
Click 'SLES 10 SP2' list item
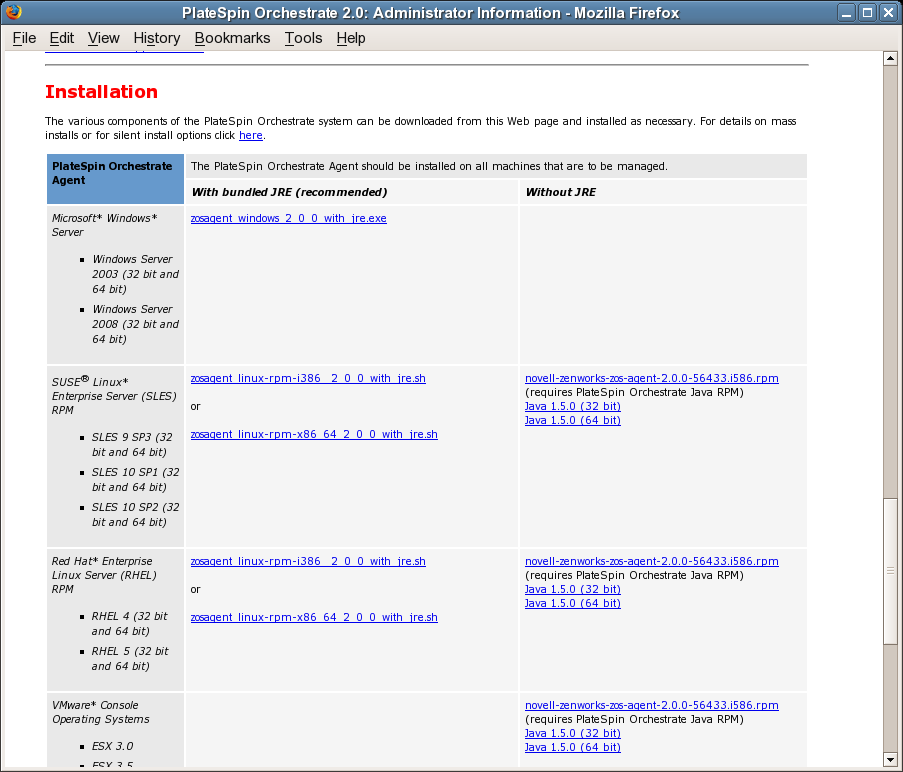click(x=135, y=515)
